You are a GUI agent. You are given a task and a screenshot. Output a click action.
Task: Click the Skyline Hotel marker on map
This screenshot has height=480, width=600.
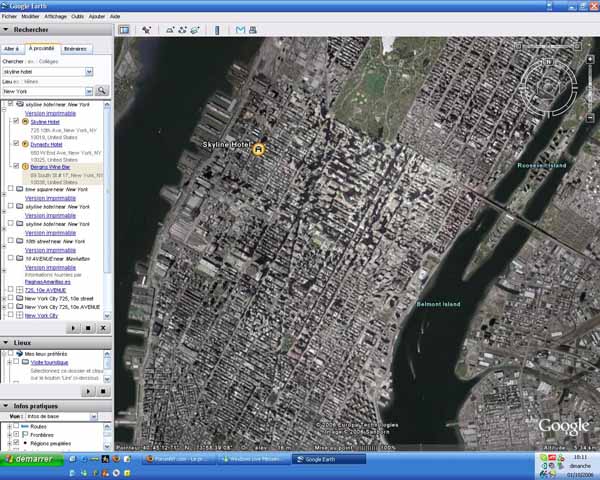(258, 149)
